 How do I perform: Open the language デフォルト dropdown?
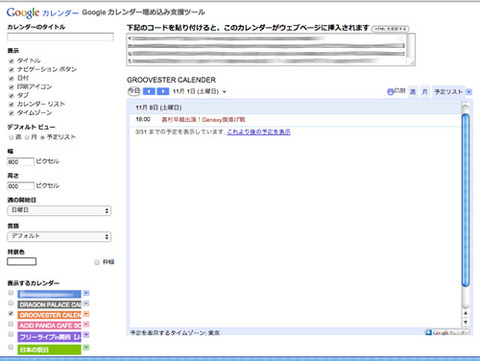(59, 236)
